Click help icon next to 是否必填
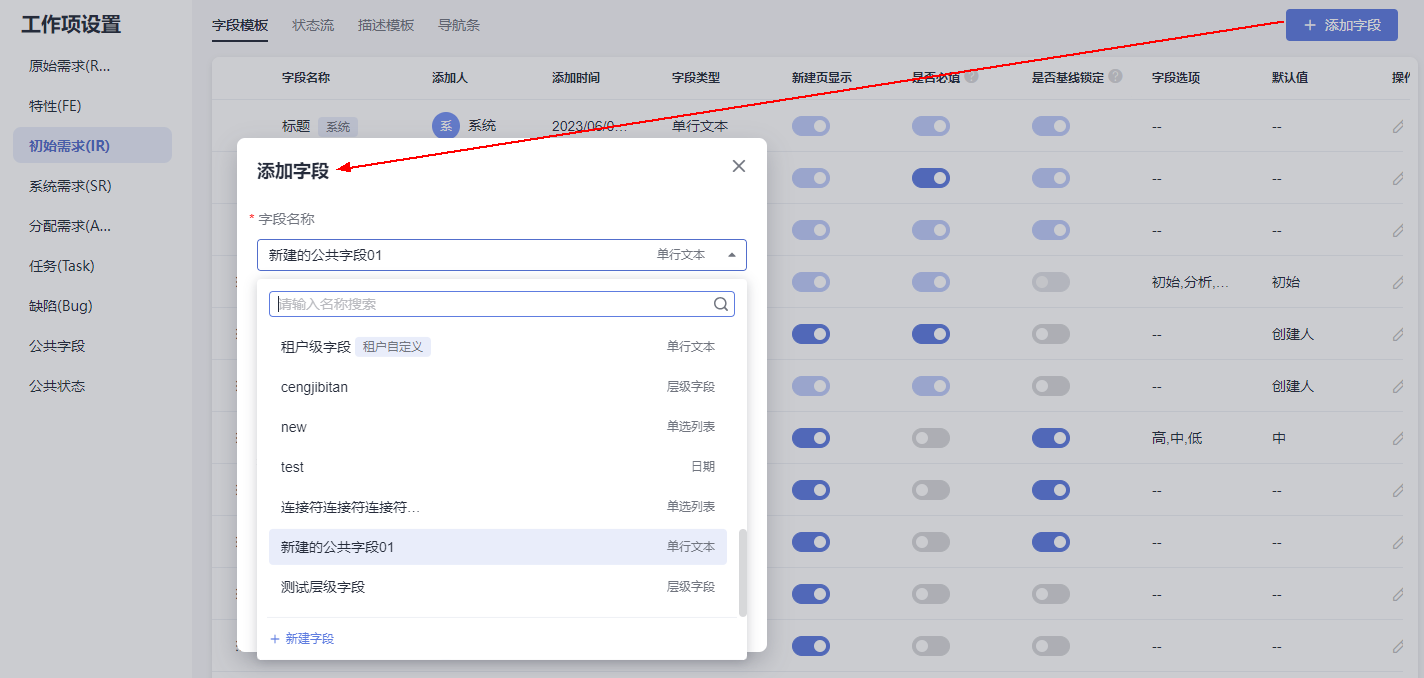The height and width of the screenshot is (678, 1424). pyautogui.click(x=971, y=77)
